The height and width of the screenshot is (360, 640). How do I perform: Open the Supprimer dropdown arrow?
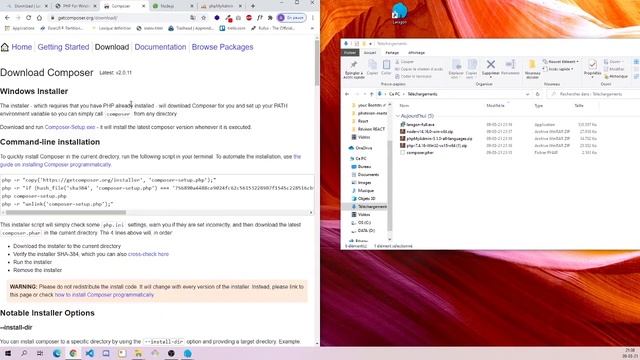491,77
